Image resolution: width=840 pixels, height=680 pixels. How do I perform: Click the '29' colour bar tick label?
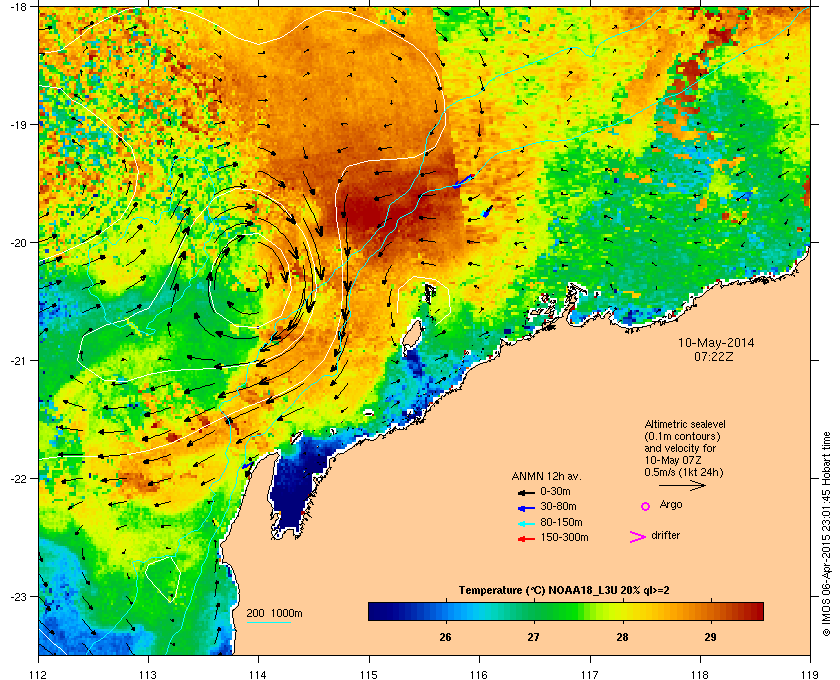coord(710,637)
